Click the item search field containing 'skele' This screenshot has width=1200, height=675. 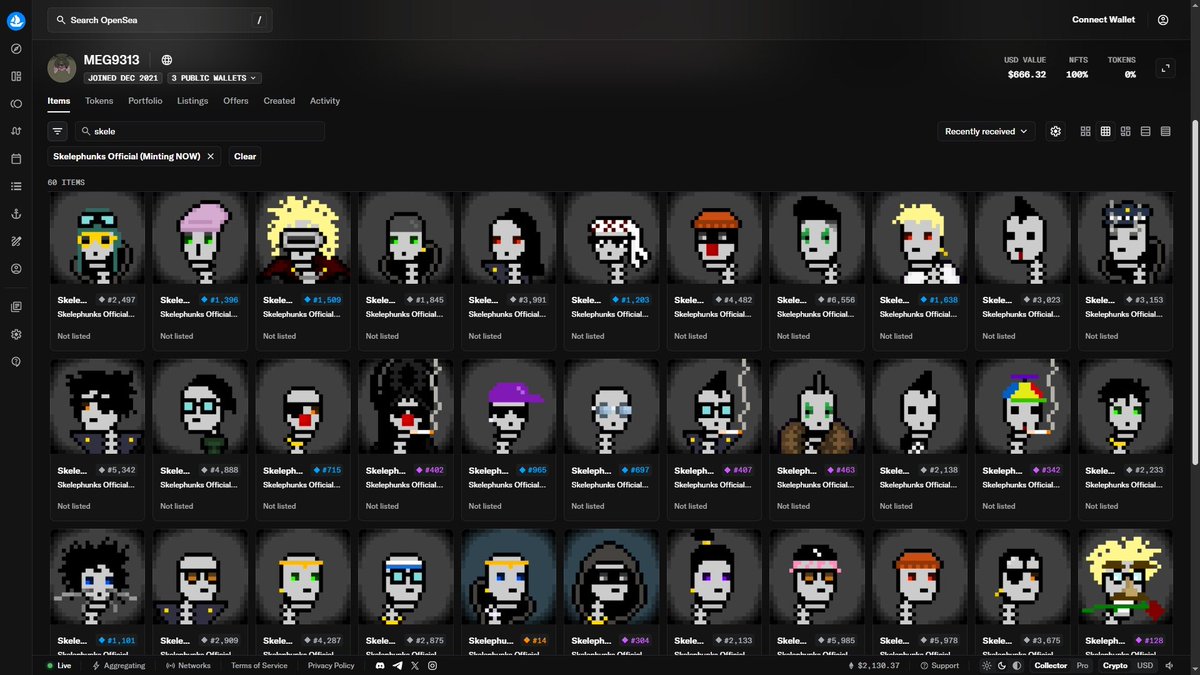200,131
